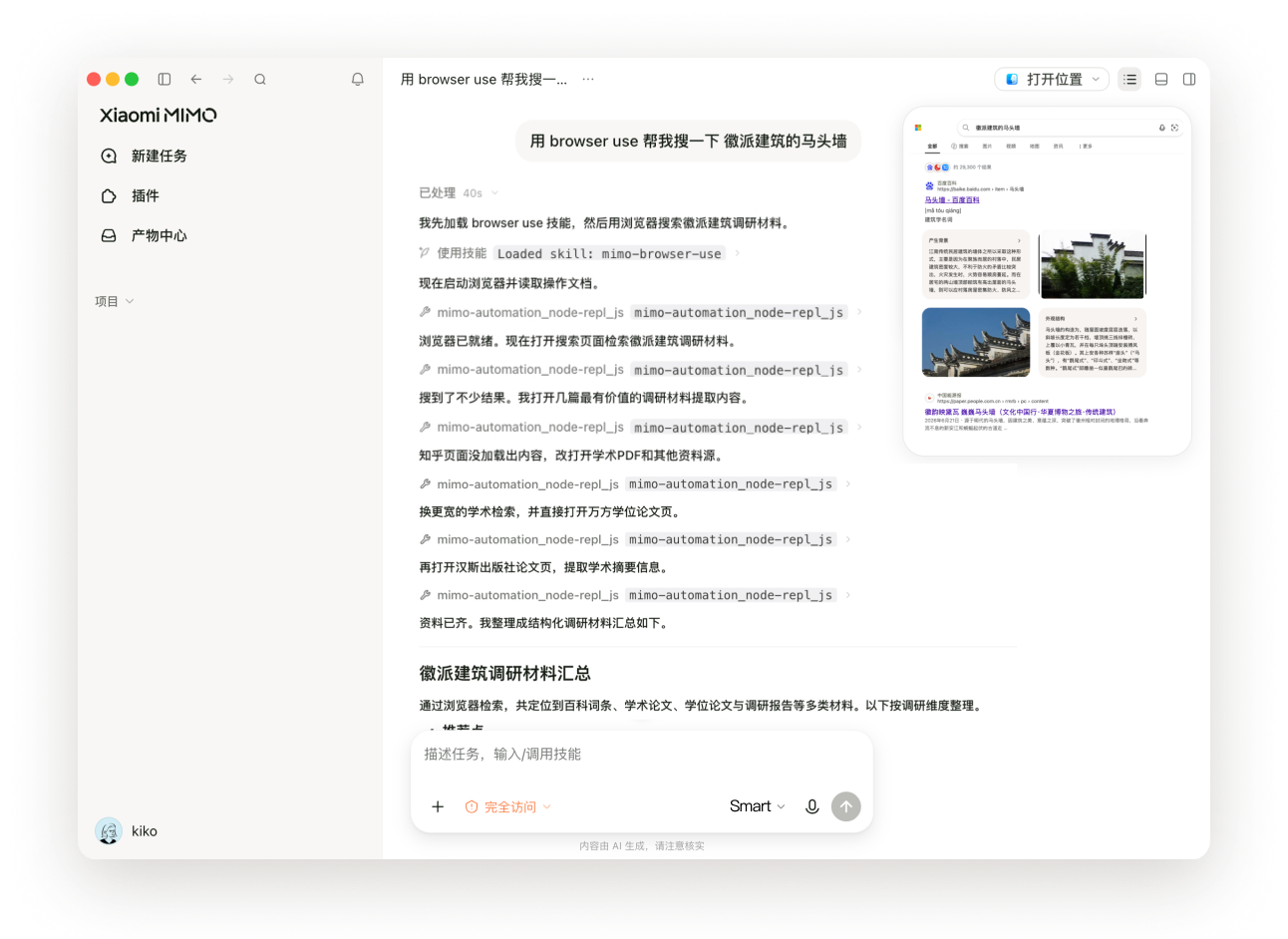Viewport: 1288px width, 939px height.
Task: Toggle the bottom panel layout icon
Action: pos(1161,79)
